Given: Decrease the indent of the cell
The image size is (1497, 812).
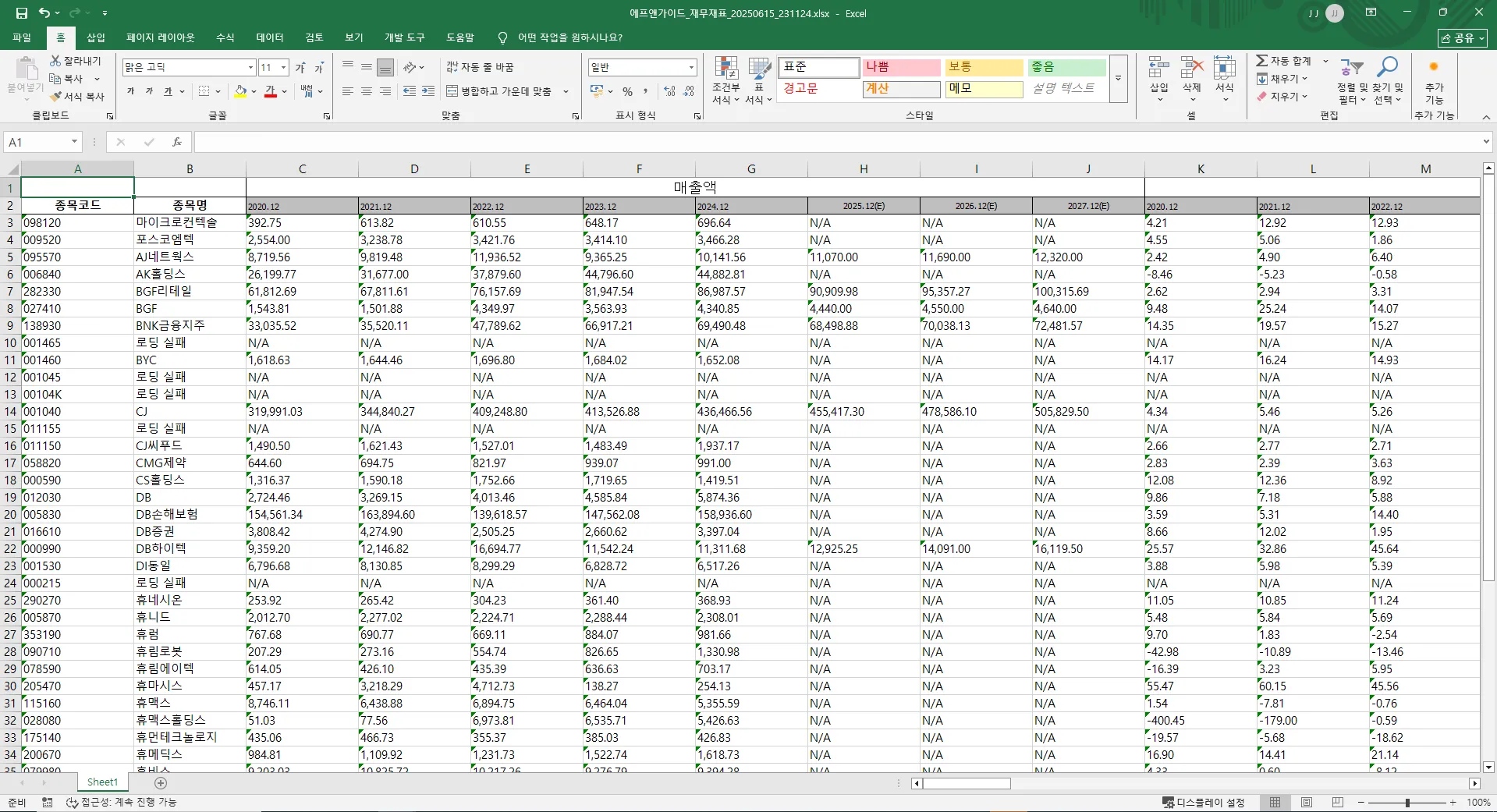Looking at the screenshot, I should click(x=410, y=91).
